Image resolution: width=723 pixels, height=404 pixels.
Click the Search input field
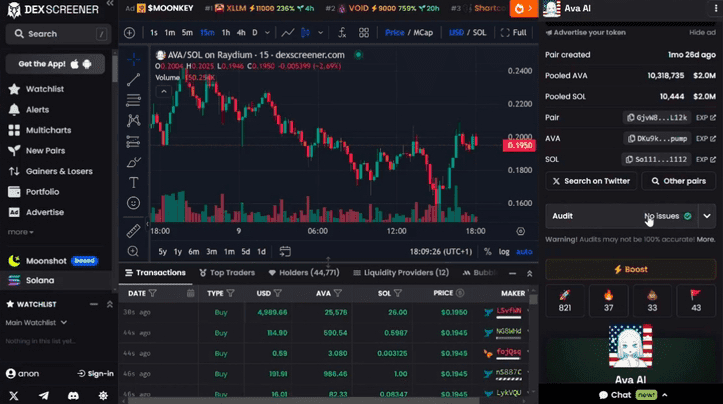click(x=58, y=34)
